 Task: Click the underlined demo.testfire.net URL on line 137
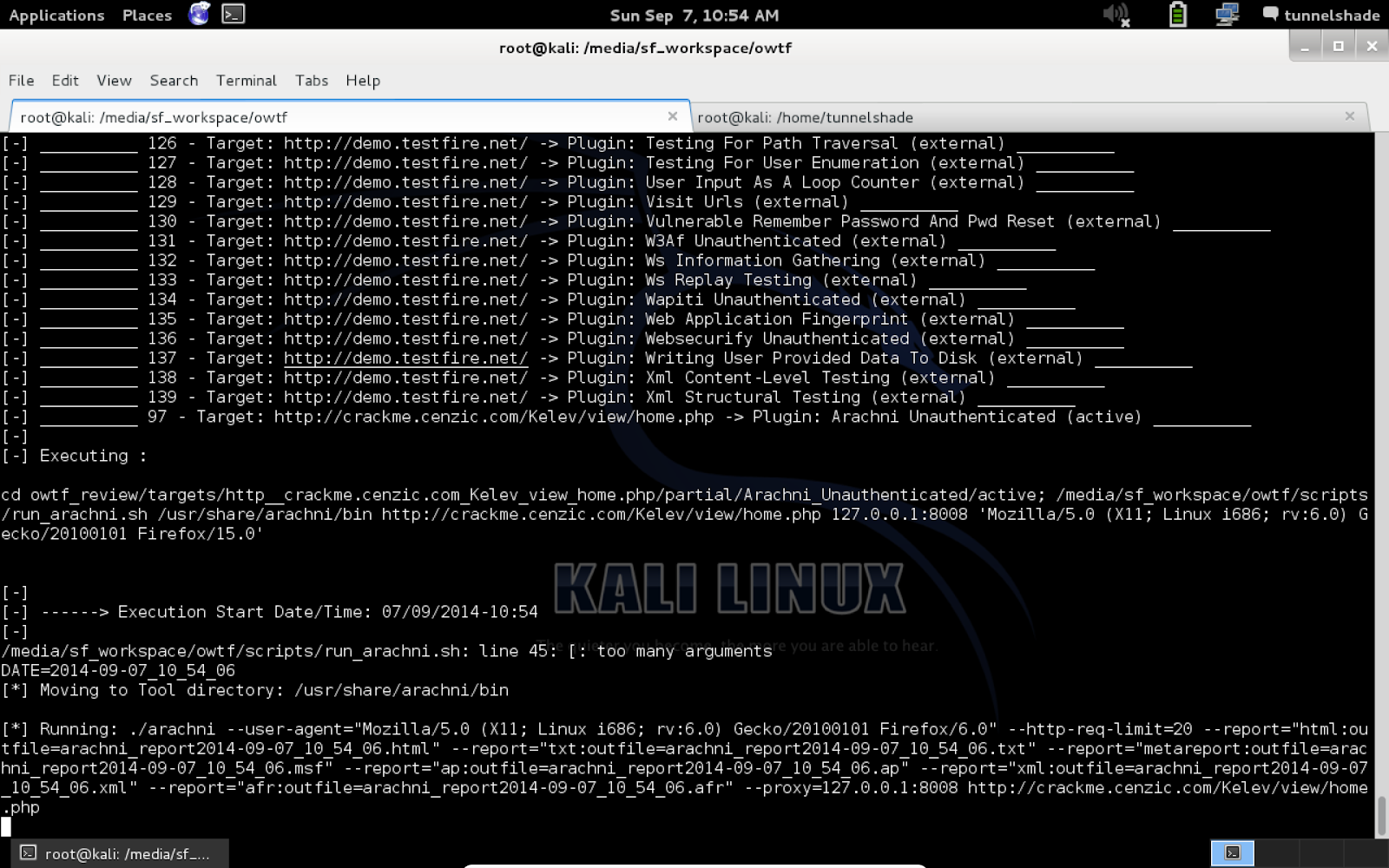pos(405,358)
